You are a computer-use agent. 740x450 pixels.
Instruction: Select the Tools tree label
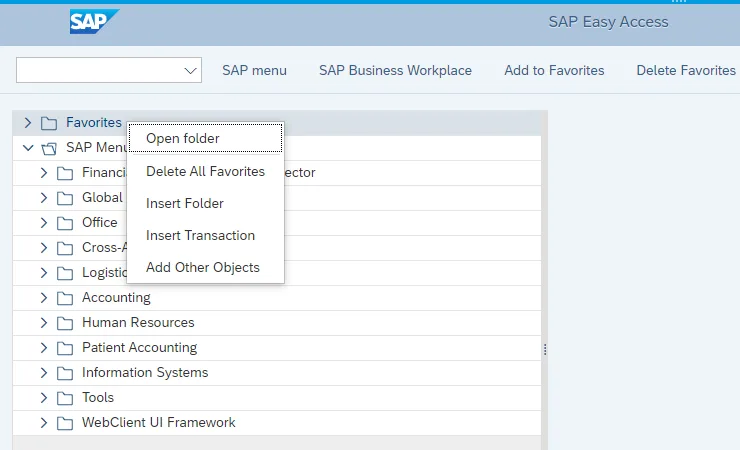click(x=98, y=398)
